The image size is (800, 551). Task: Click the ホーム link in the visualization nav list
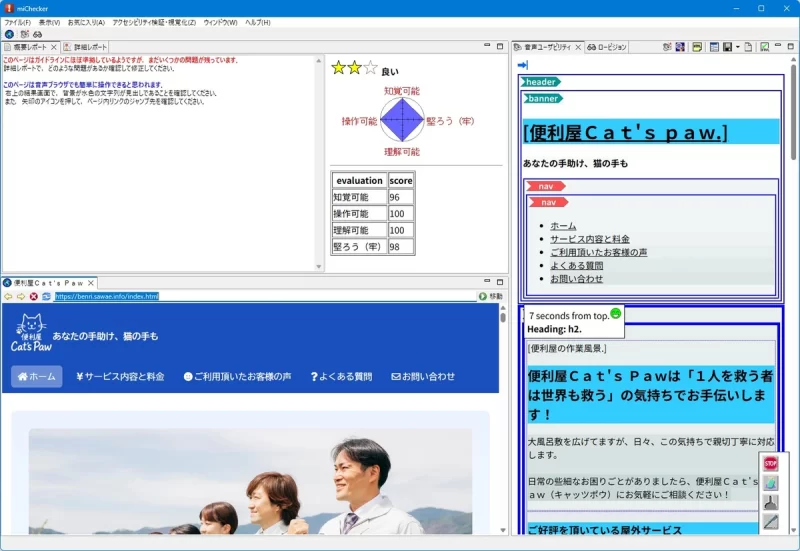[x=563, y=226]
